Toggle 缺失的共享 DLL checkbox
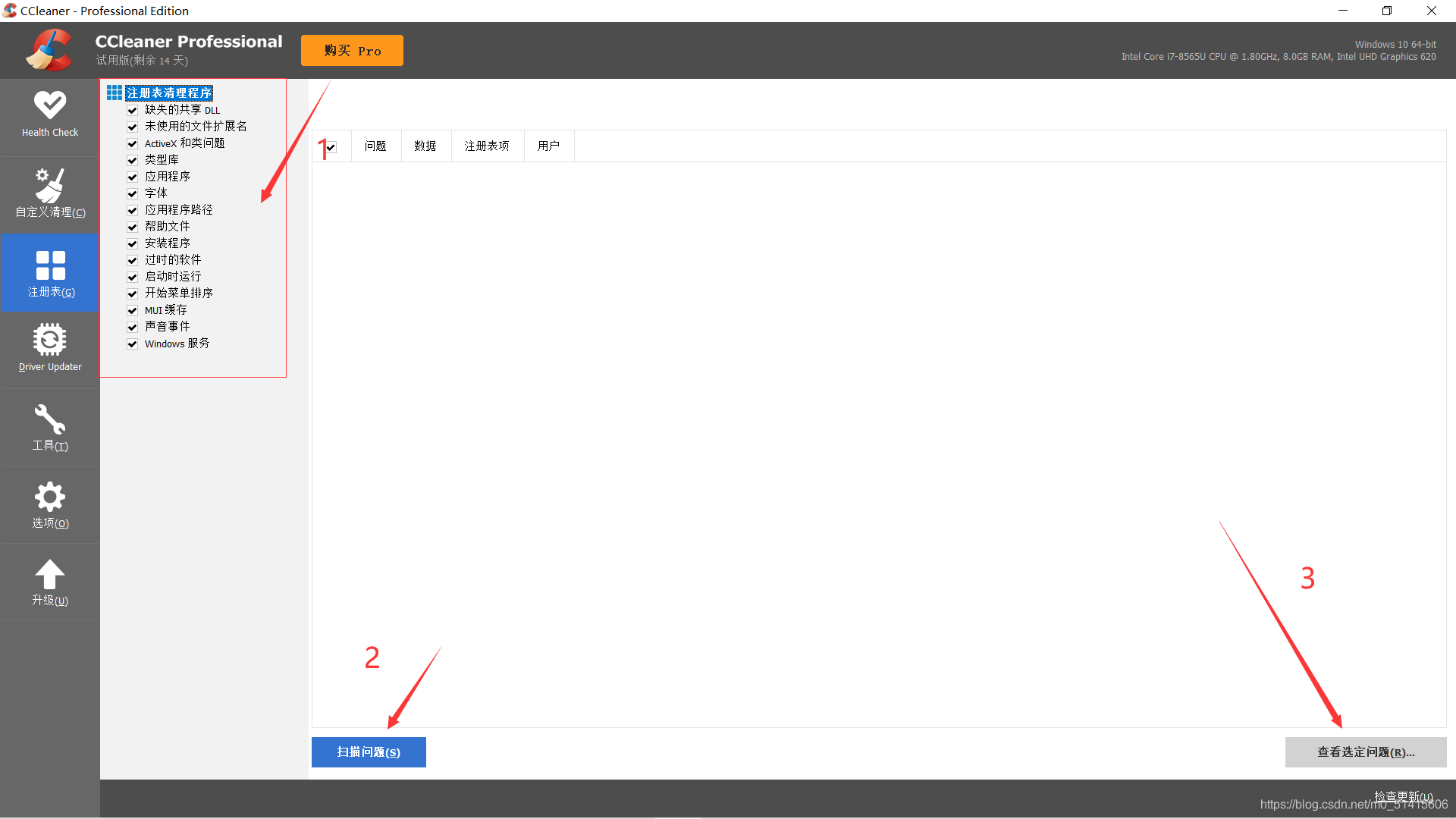The width and height of the screenshot is (1456, 819). pos(131,109)
